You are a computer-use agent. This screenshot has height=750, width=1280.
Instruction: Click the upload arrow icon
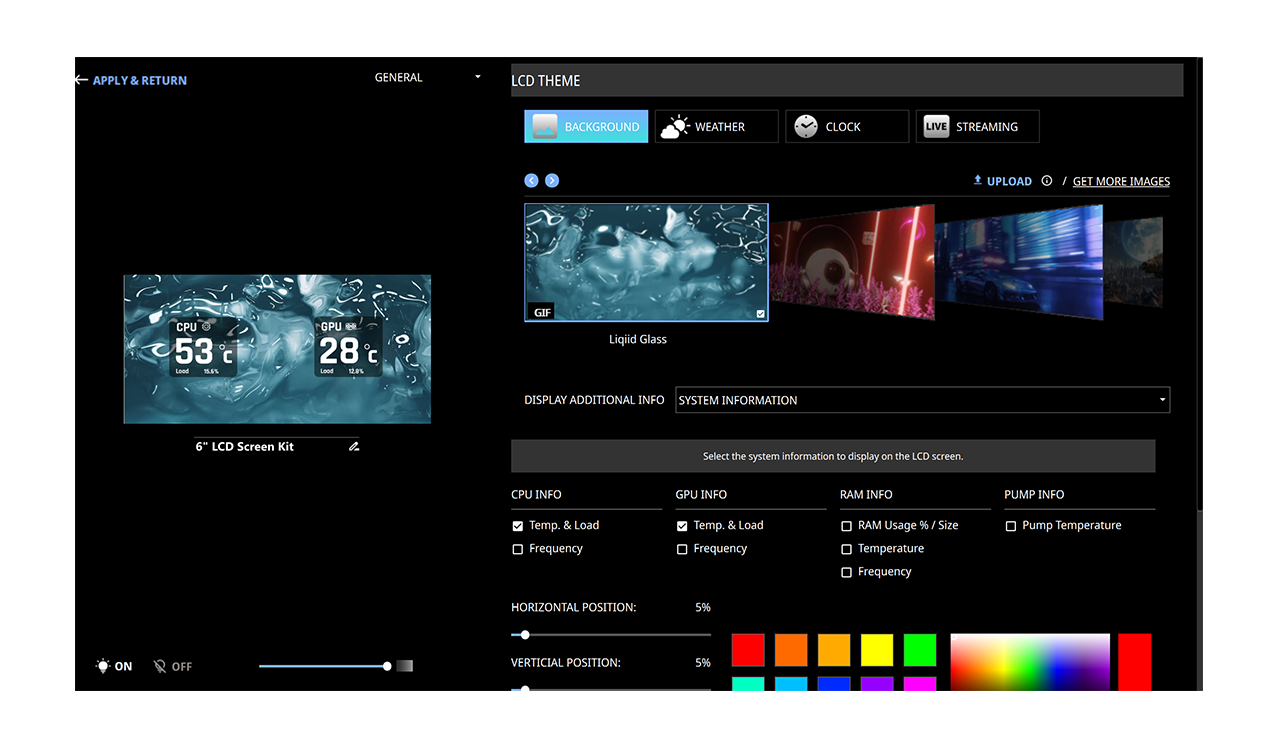[x=978, y=181]
